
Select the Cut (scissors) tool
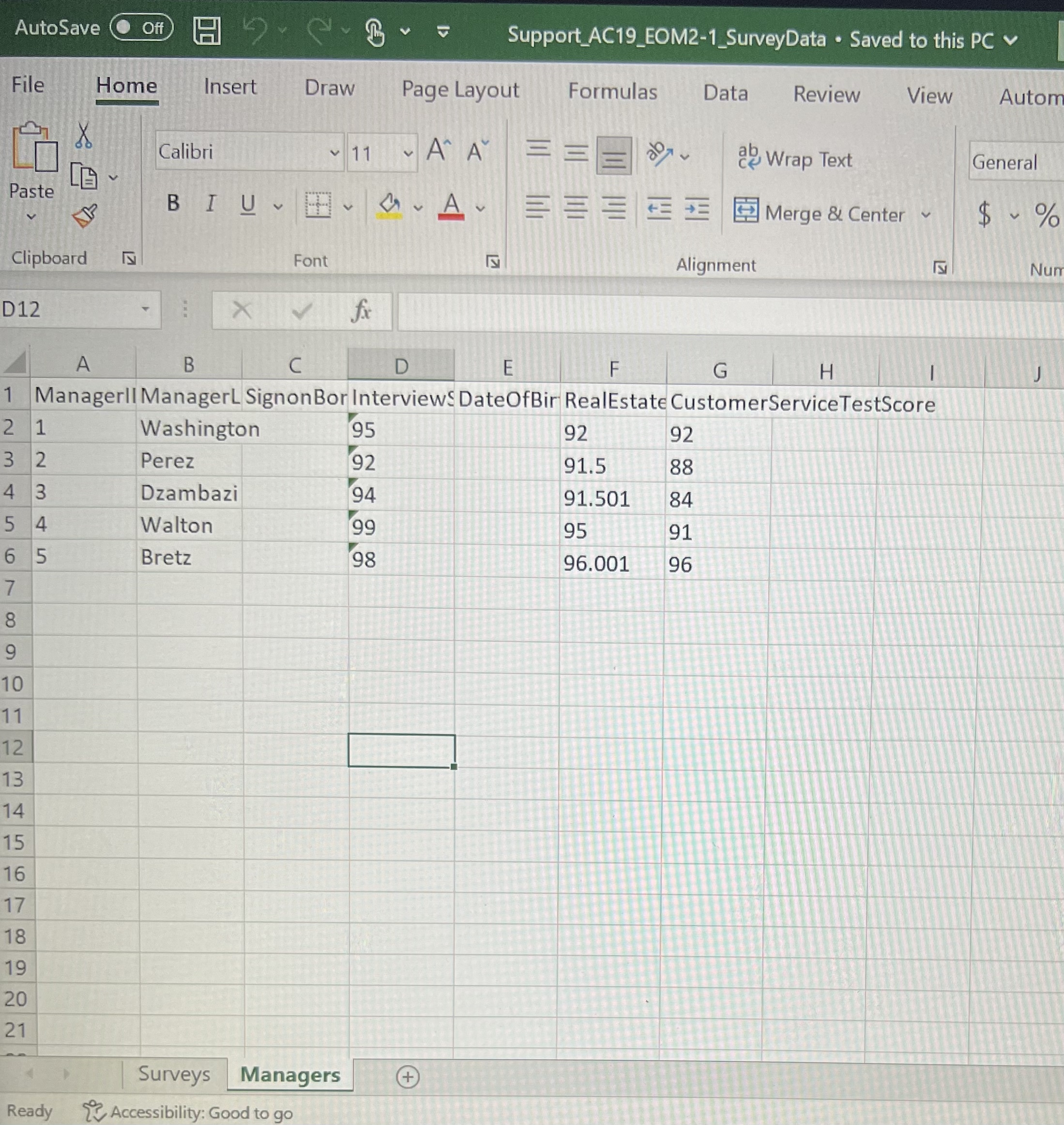(x=84, y=136)
